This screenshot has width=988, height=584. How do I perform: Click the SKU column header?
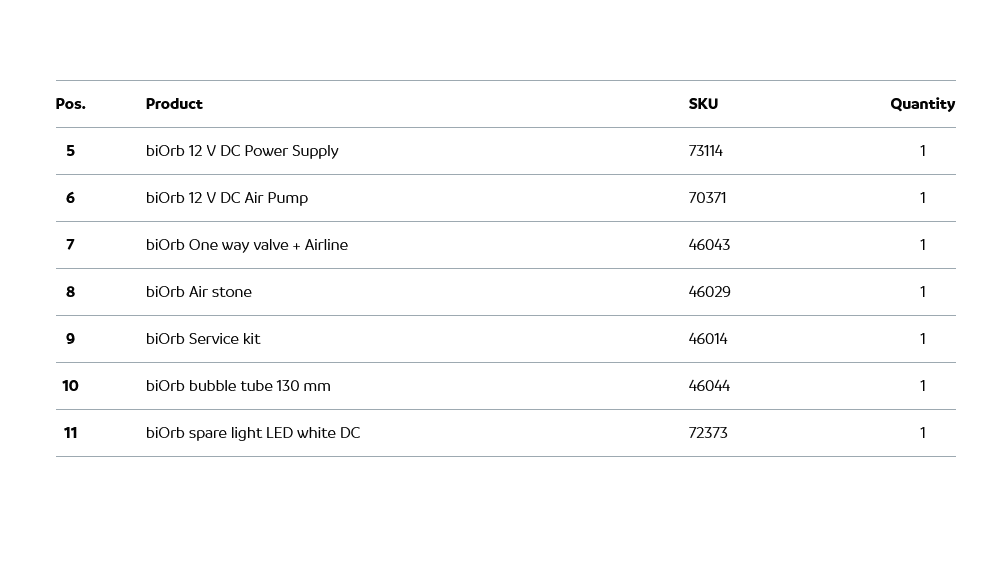703,104
